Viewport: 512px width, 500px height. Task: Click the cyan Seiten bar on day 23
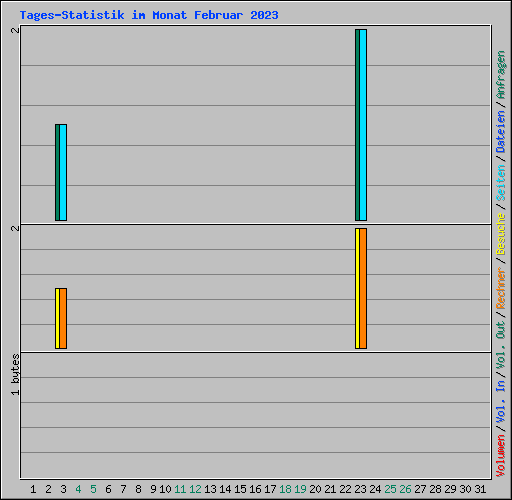363,125
